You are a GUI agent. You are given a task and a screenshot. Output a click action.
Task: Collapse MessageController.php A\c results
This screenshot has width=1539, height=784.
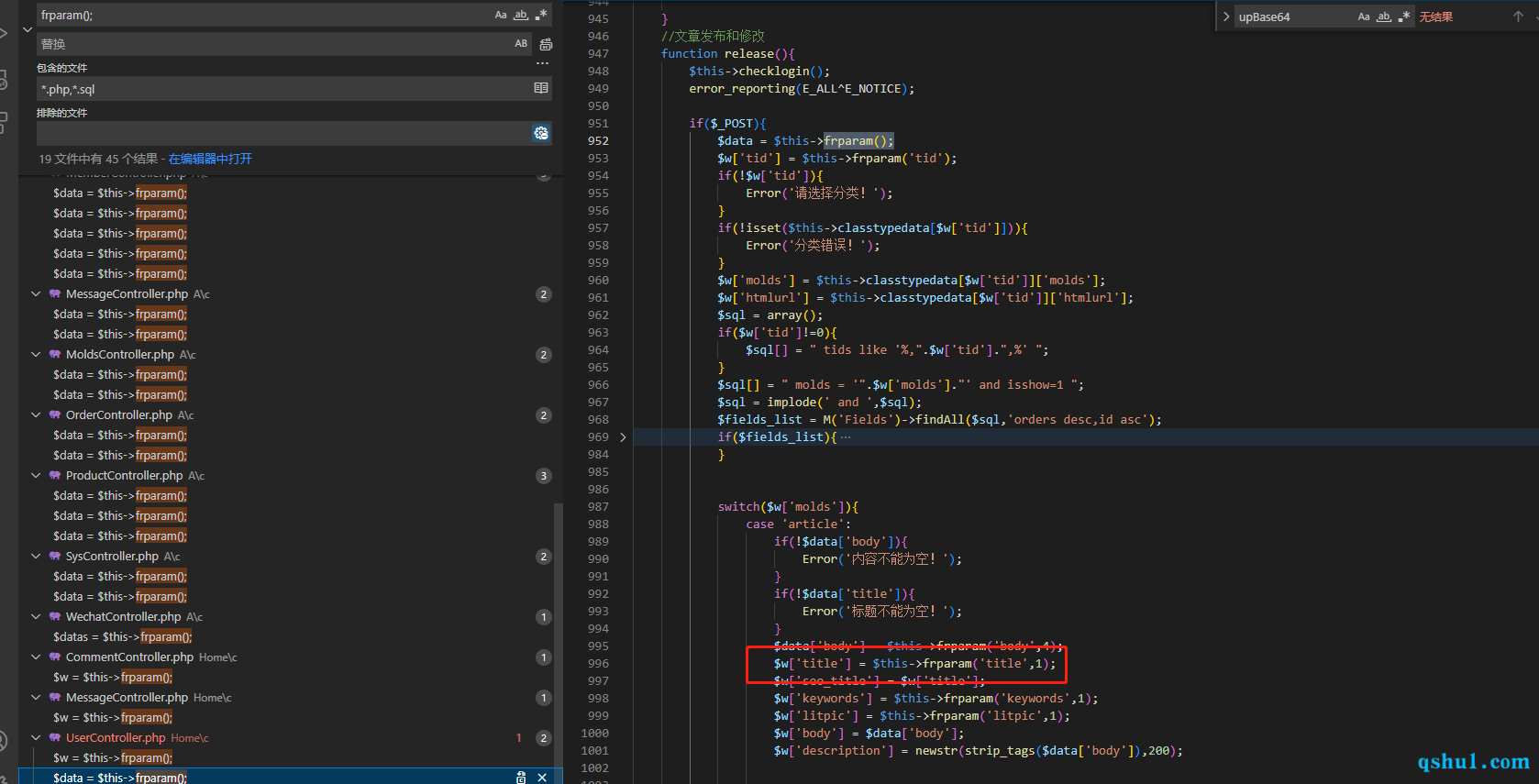[36, 294]
